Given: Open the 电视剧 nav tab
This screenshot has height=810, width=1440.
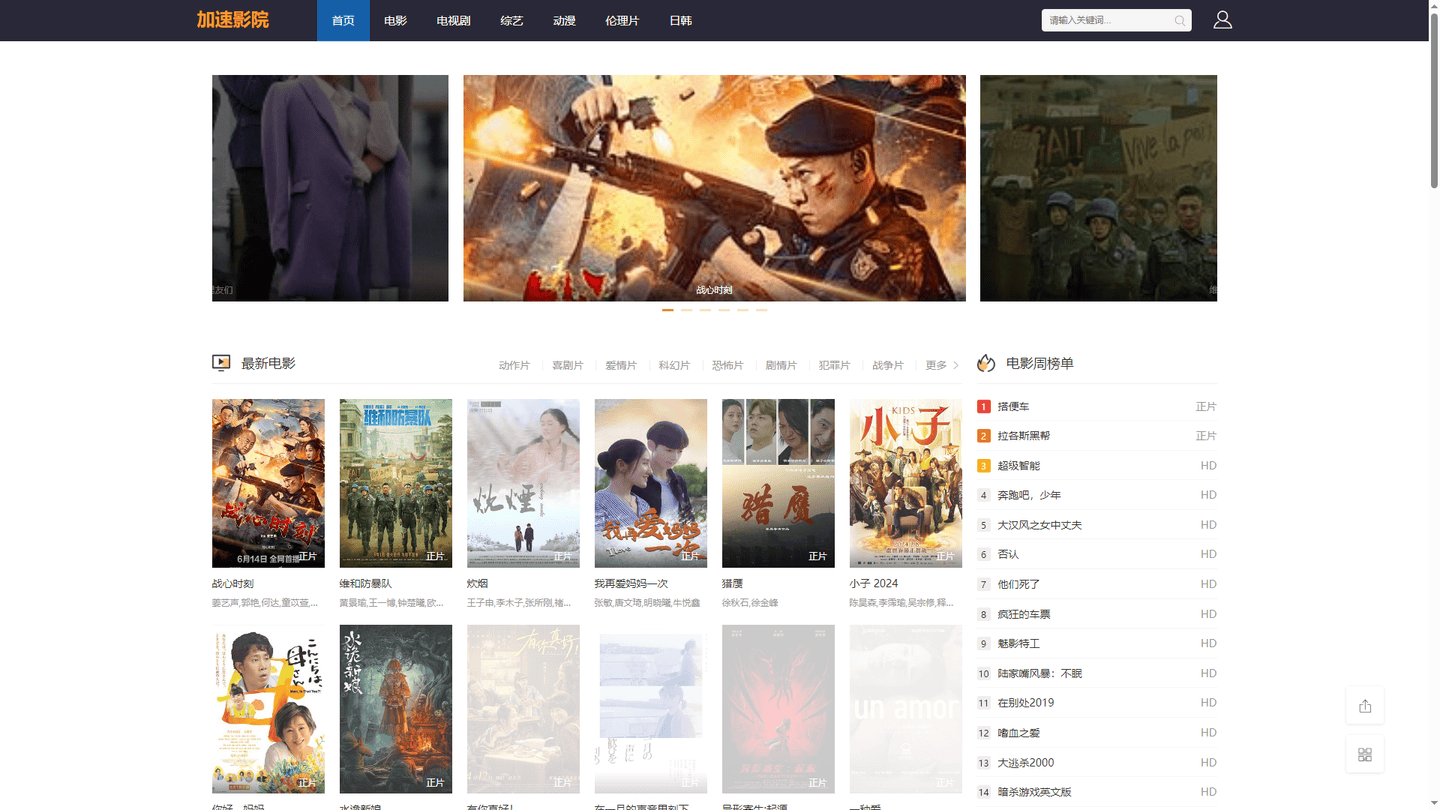Looking at the screenshot, I should (x=453, y=20).
